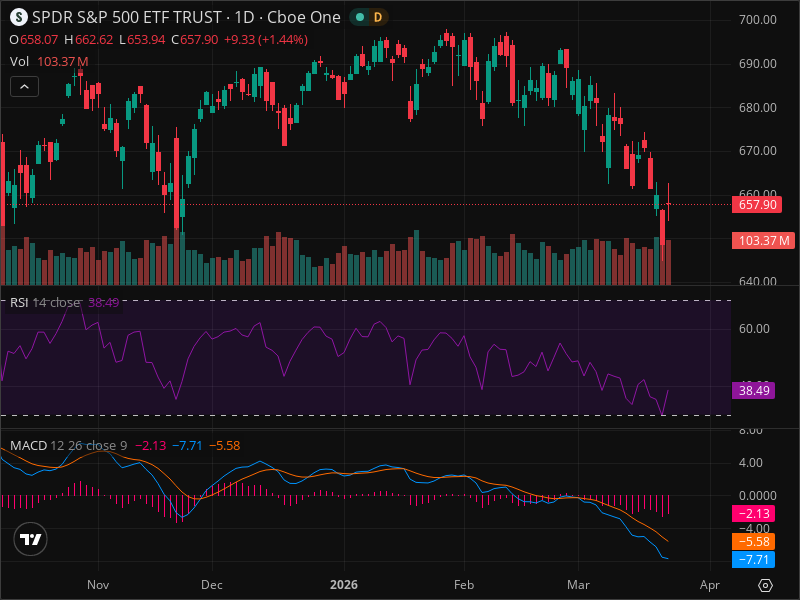Click the Feb date axis label

tap(464, 585)
